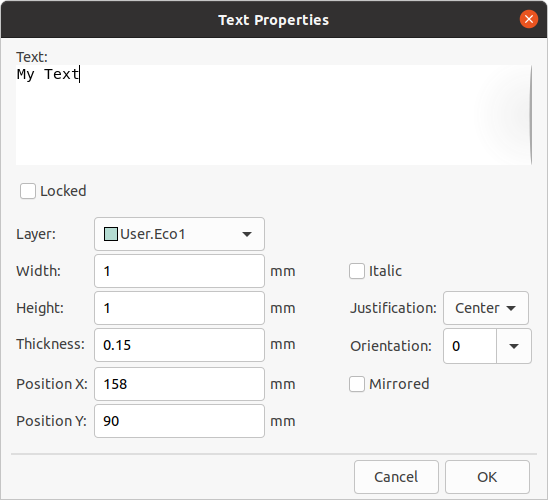Click the Orientation value field showing 0

pyautogui.click(x=470, y=346)
